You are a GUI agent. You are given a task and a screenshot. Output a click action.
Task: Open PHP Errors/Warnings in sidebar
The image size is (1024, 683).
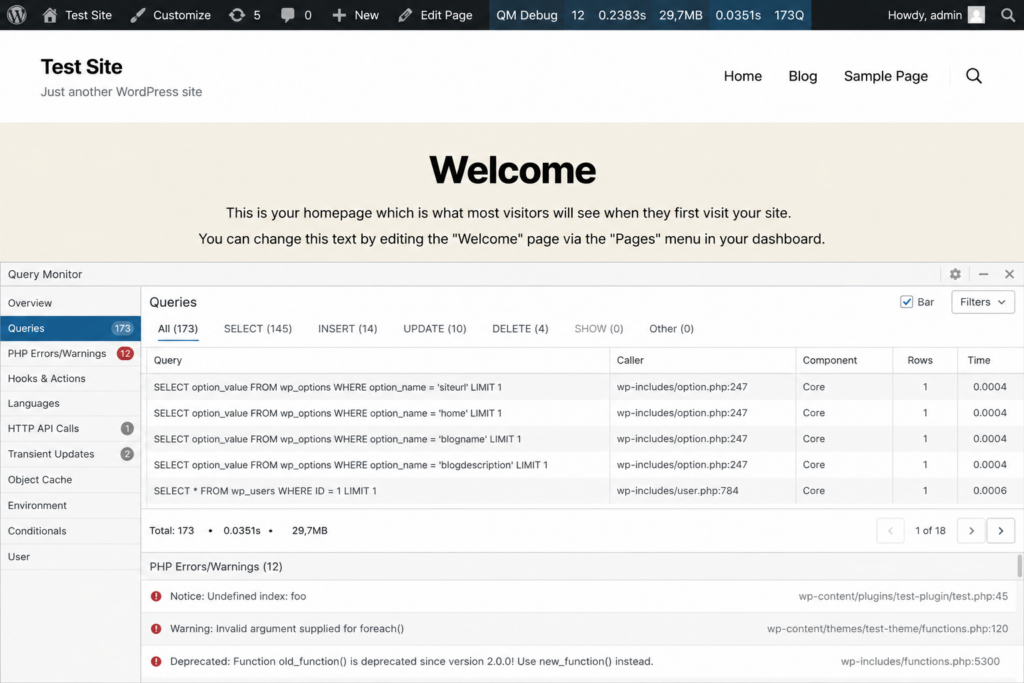71,353
